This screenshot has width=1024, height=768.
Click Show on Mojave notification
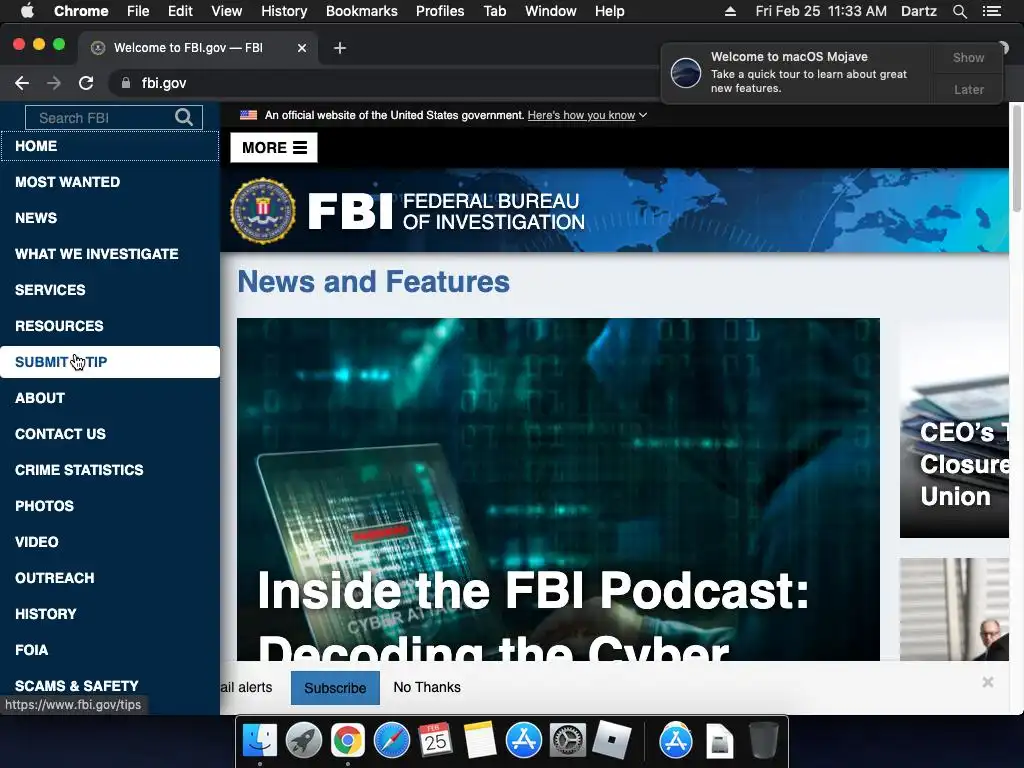pos(968,57)
